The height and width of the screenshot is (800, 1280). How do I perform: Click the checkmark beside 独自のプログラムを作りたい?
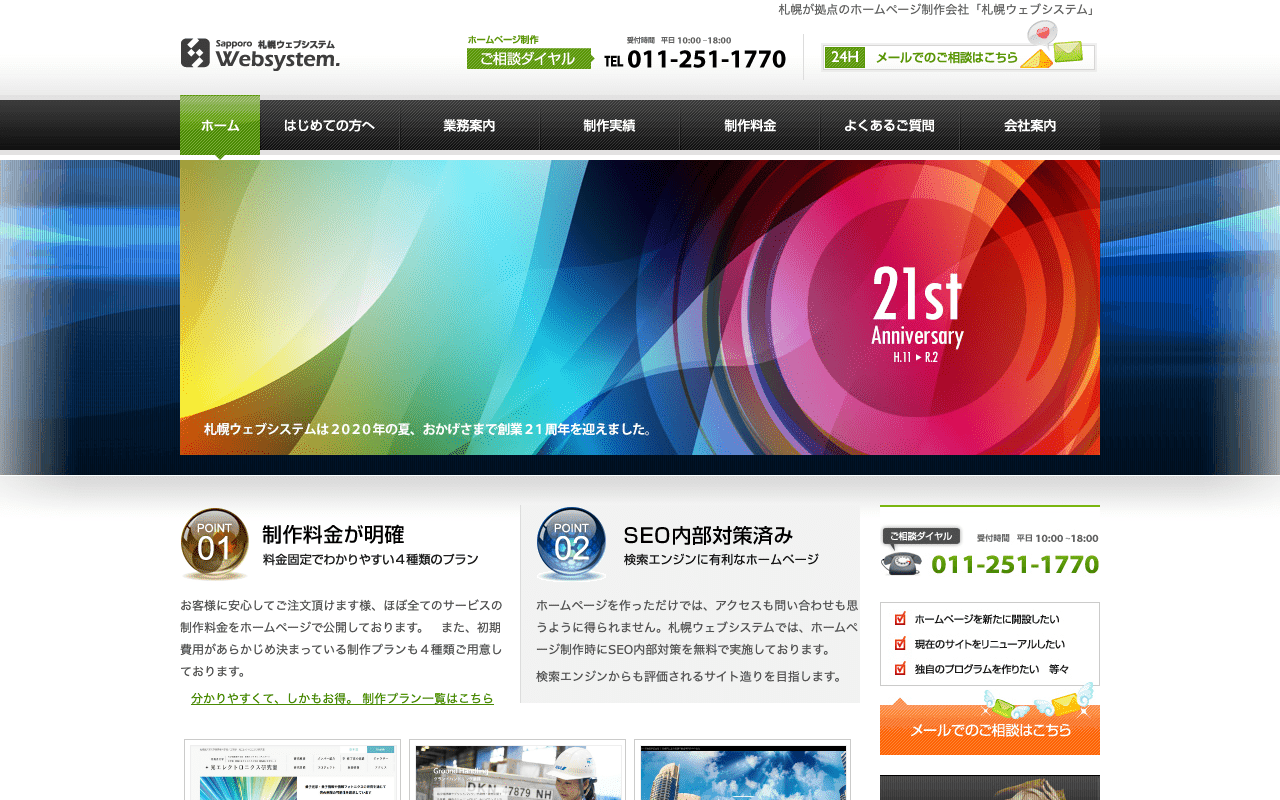pyautogui.click(x=900, y=669)
